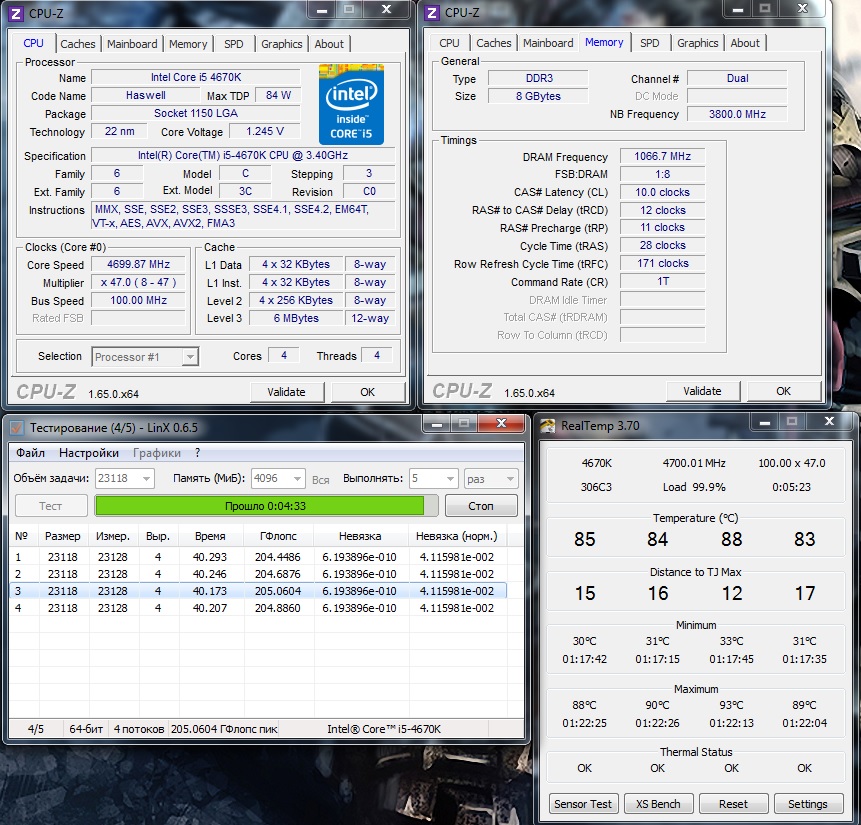The image size is (861, 825).
Task: Click the green LinX progress bar
Action: pos(259,506)
